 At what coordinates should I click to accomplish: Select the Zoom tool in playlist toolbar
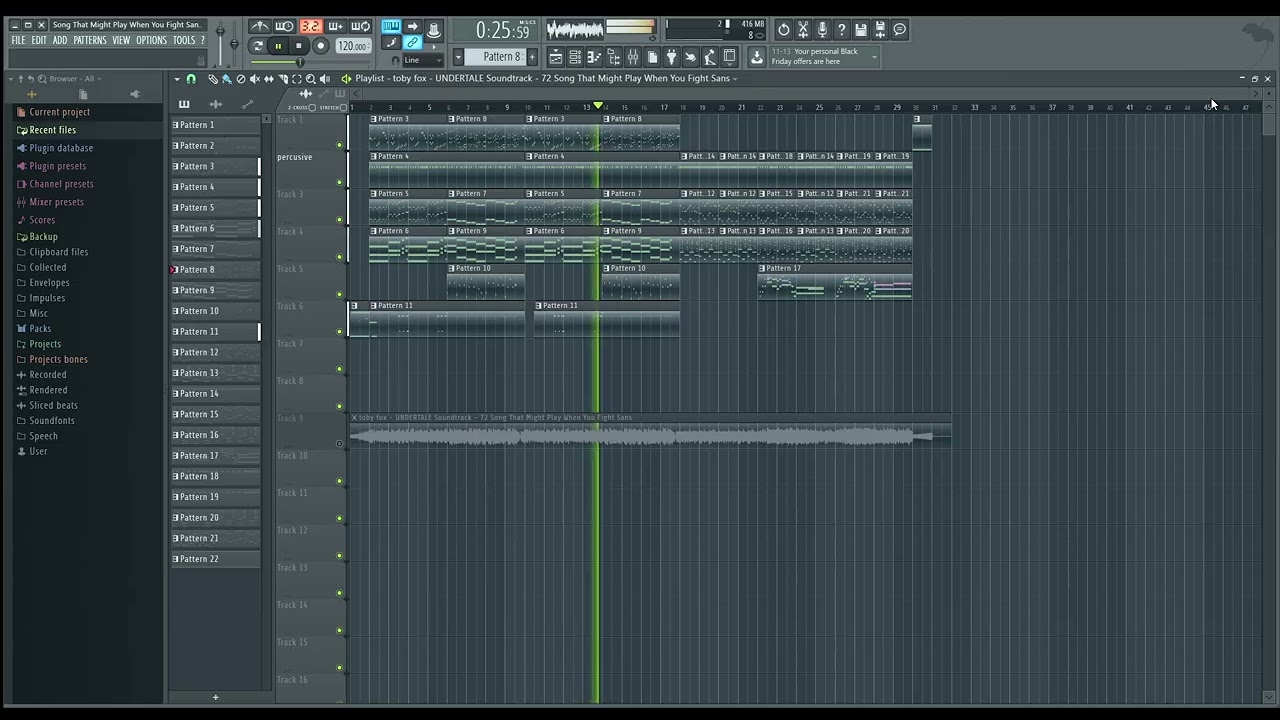(x=311, y=79)
